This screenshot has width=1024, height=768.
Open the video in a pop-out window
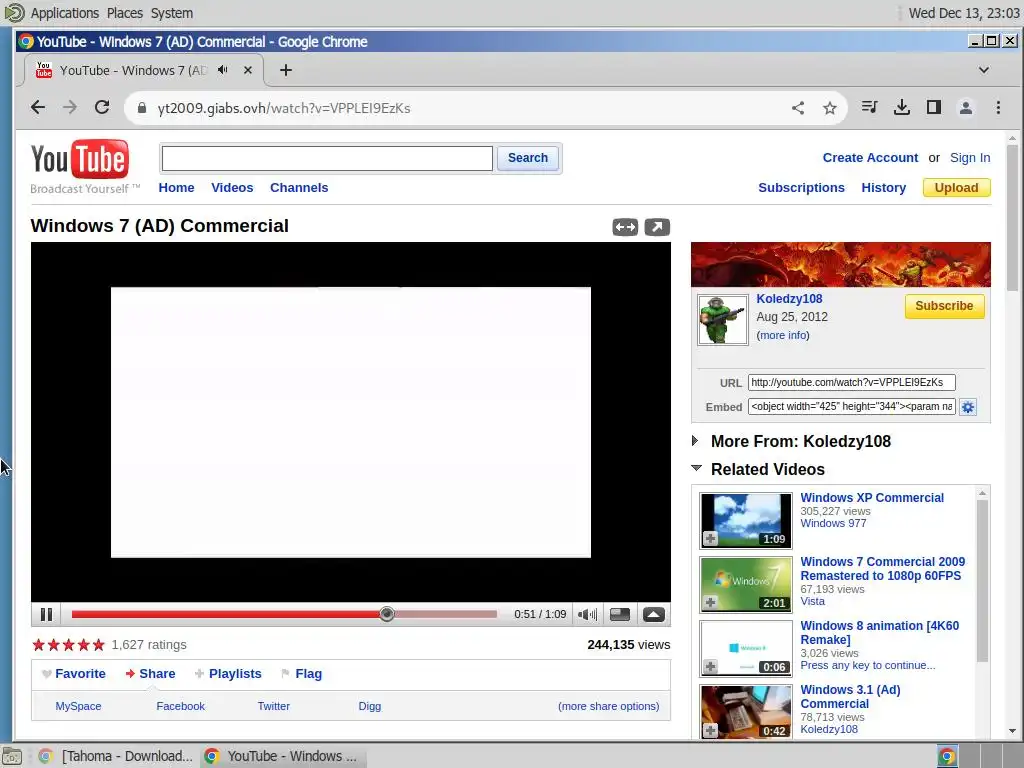click(x=657, y=227)
